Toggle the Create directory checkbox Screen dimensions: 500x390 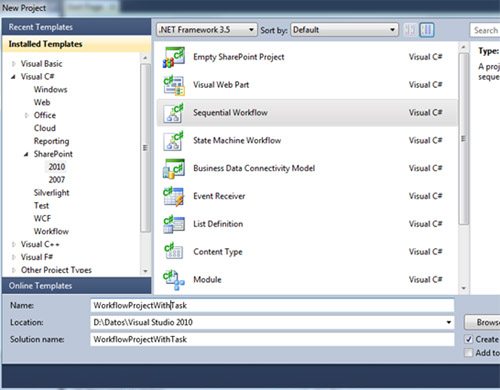(469, 339)
